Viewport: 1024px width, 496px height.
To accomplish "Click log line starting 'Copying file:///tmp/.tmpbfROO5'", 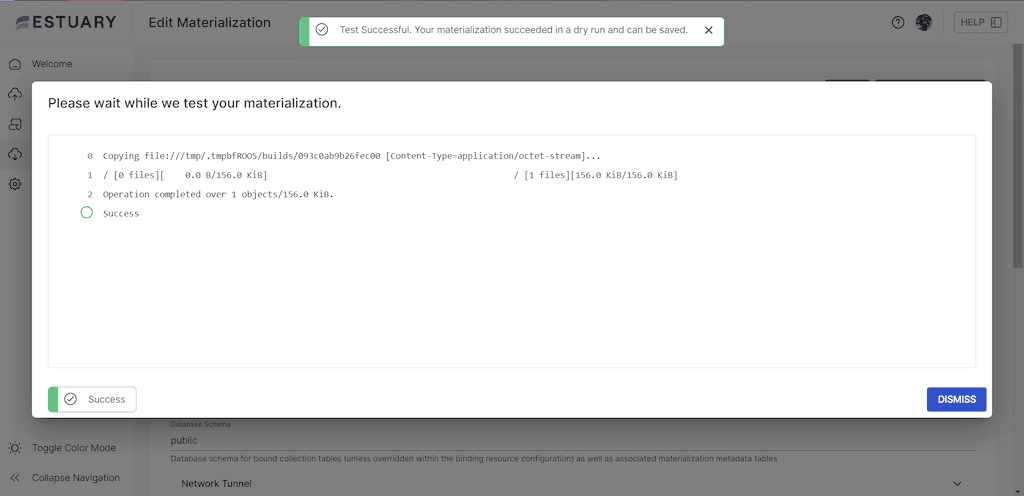I will (x=351, y=157).
